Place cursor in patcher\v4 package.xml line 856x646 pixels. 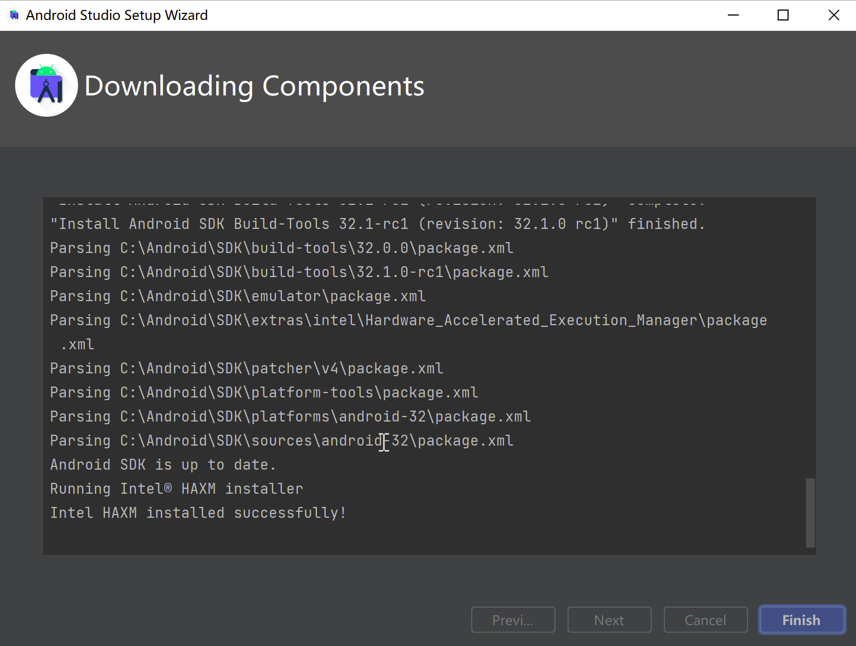point(246,369)
